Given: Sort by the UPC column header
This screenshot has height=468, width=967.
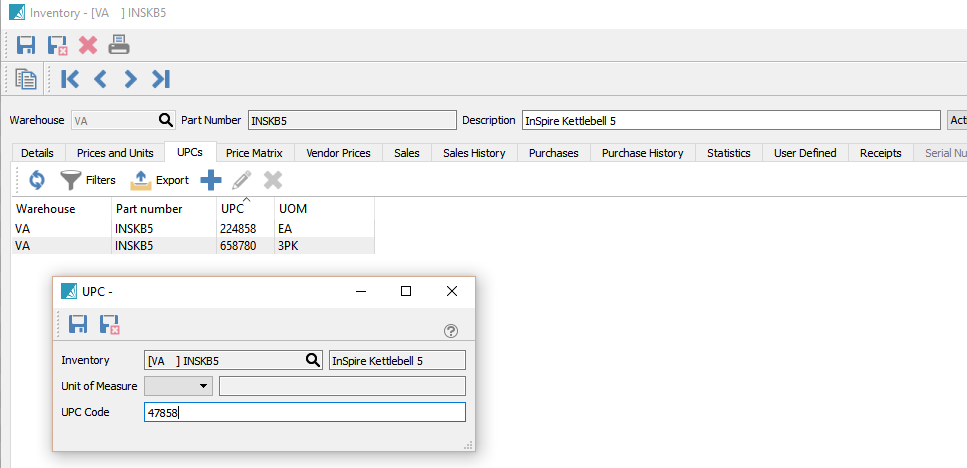Looking at the screenshot, I should click(x=244, y=209).
